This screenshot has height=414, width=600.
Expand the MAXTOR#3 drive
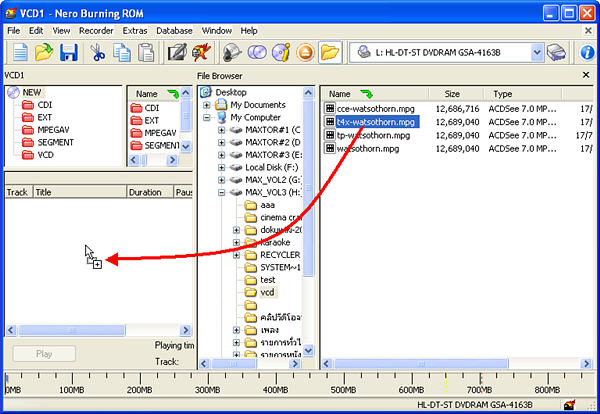click(221, 155)
